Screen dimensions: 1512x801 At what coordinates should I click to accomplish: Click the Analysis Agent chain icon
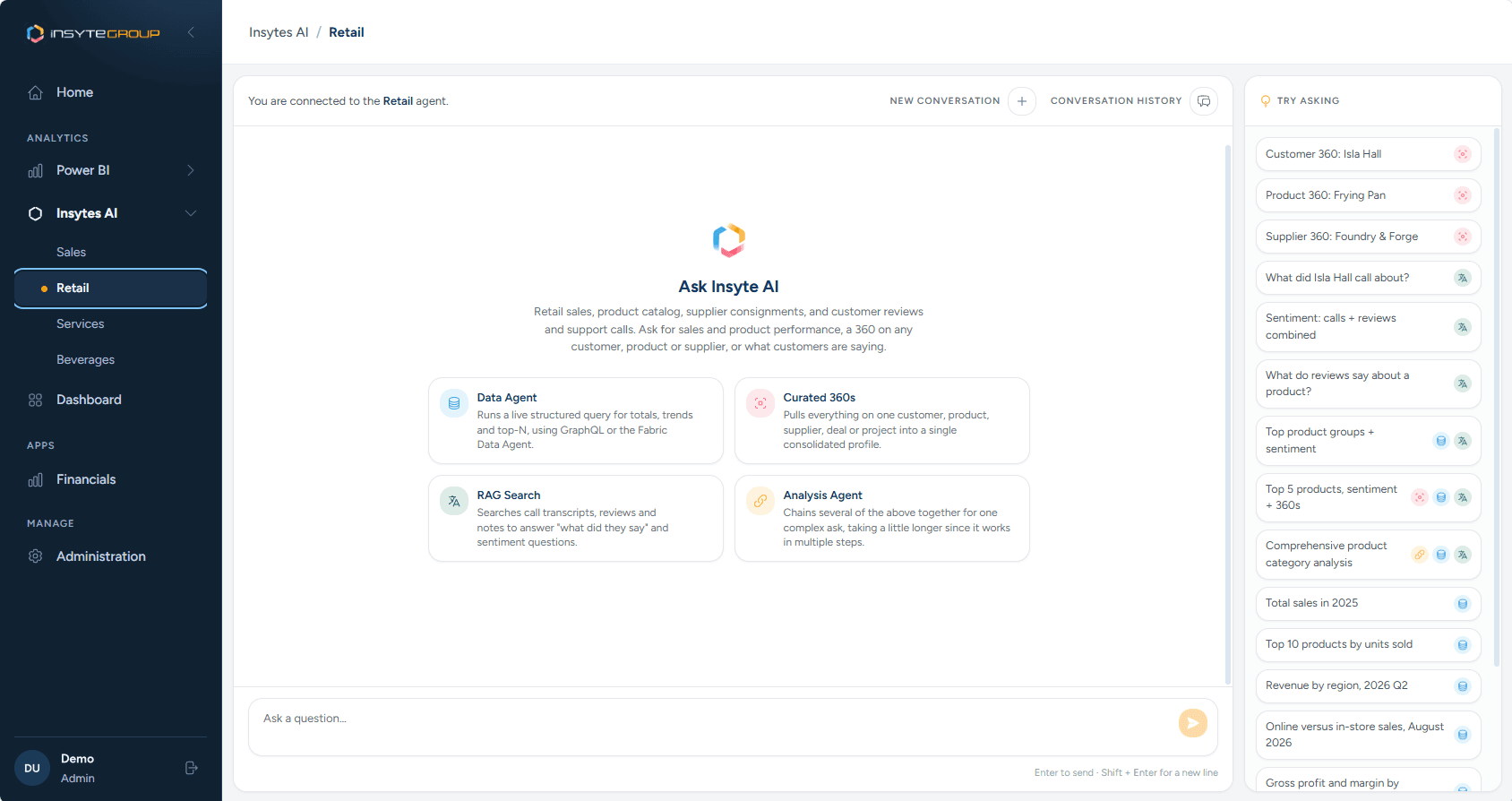coord(760,501)
